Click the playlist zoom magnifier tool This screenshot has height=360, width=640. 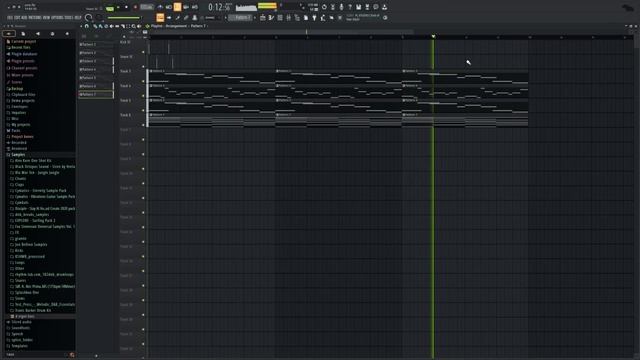pyautogui.click(x=133, y=26)
